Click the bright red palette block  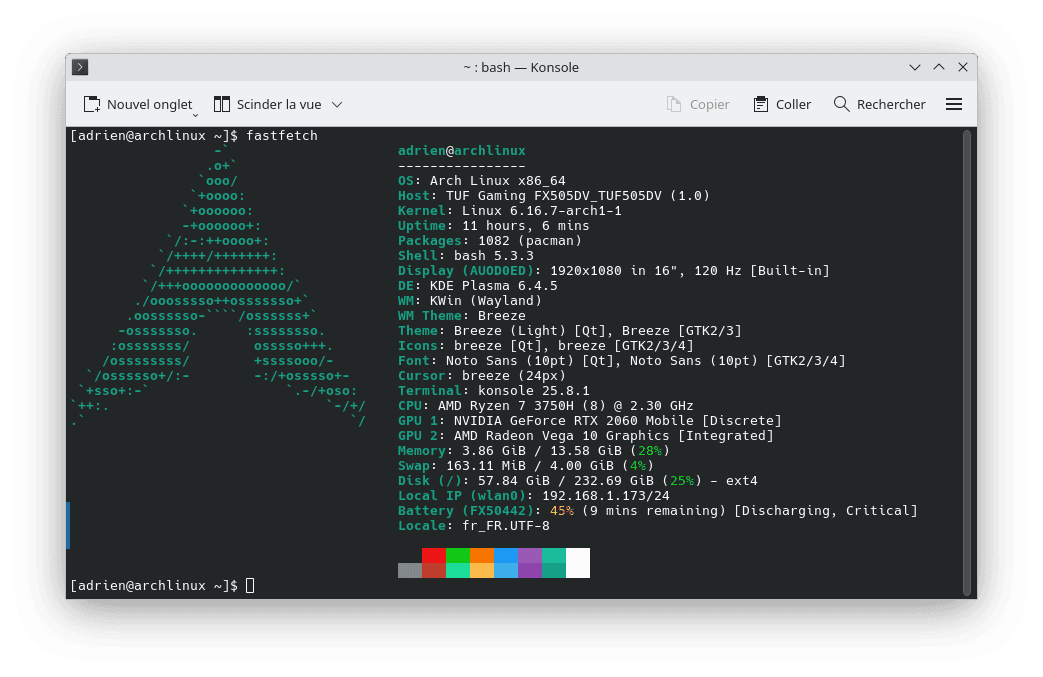click(433, 555)
